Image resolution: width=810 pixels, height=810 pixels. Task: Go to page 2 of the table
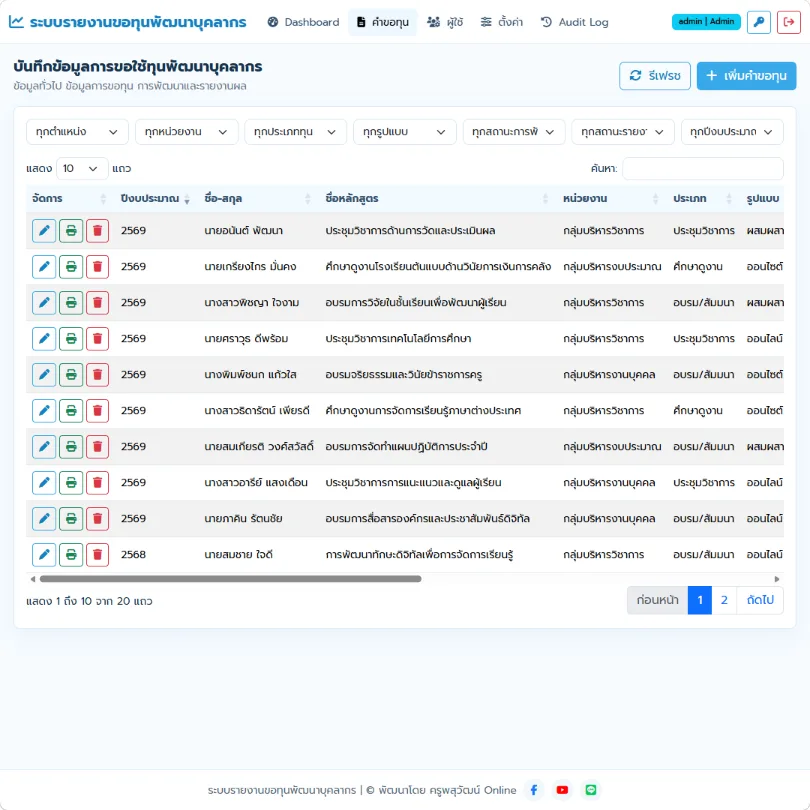coord(724,600)
